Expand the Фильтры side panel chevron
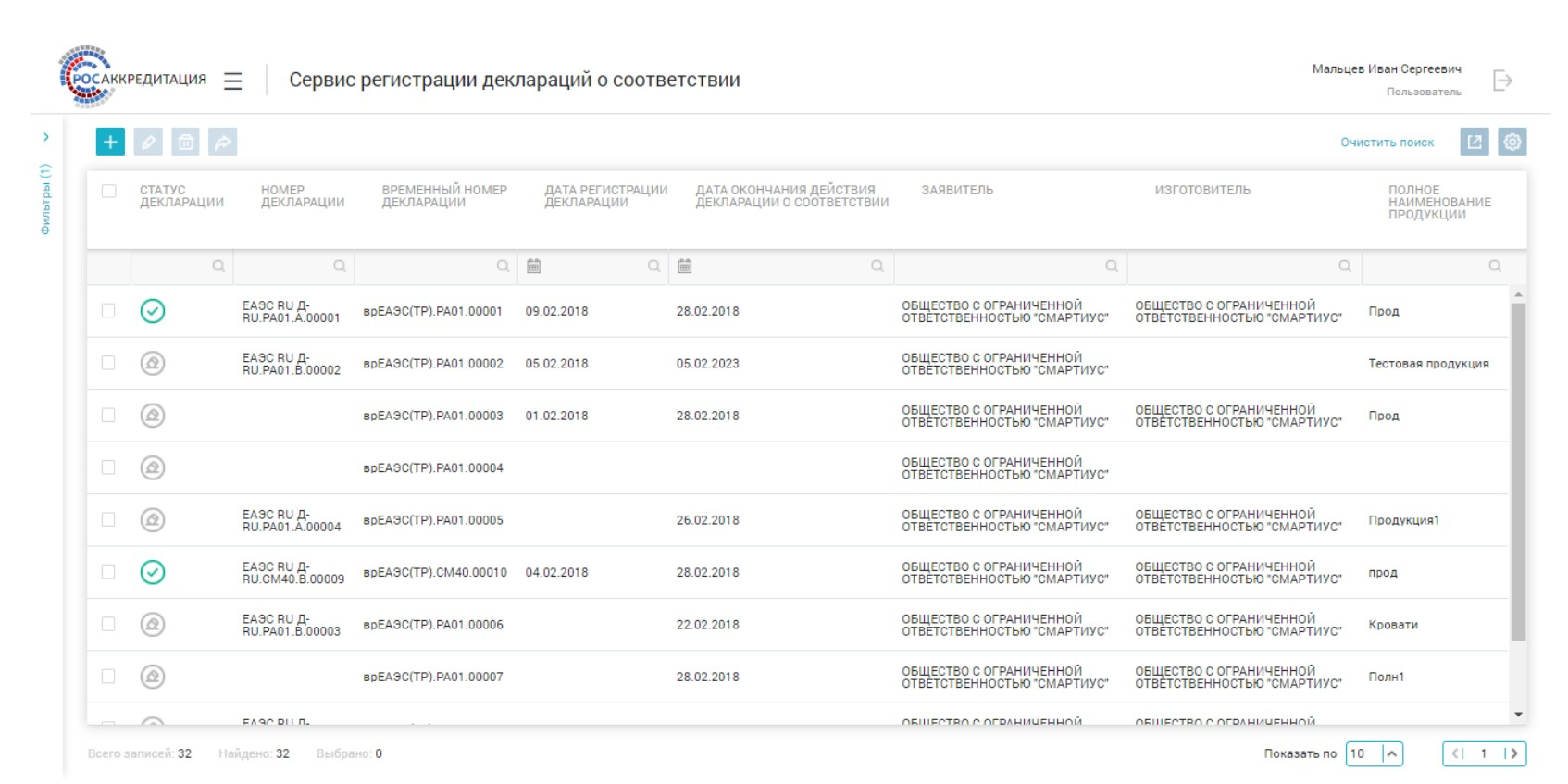Screen dimensions: 1568x784 pos(45,137)
